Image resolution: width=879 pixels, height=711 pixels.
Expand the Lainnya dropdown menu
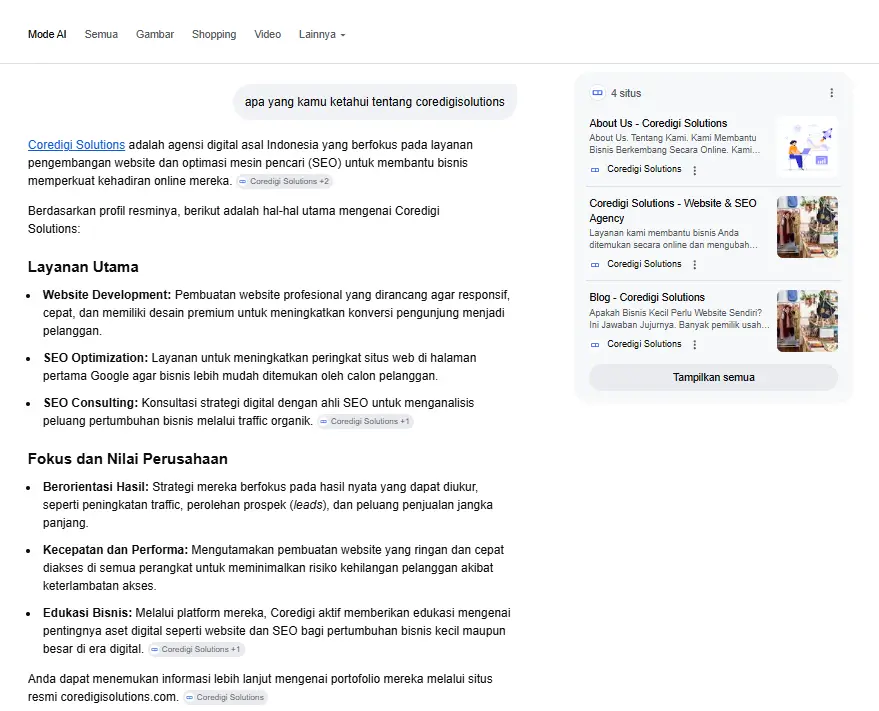pyautogui.click(x=322, y=34)
